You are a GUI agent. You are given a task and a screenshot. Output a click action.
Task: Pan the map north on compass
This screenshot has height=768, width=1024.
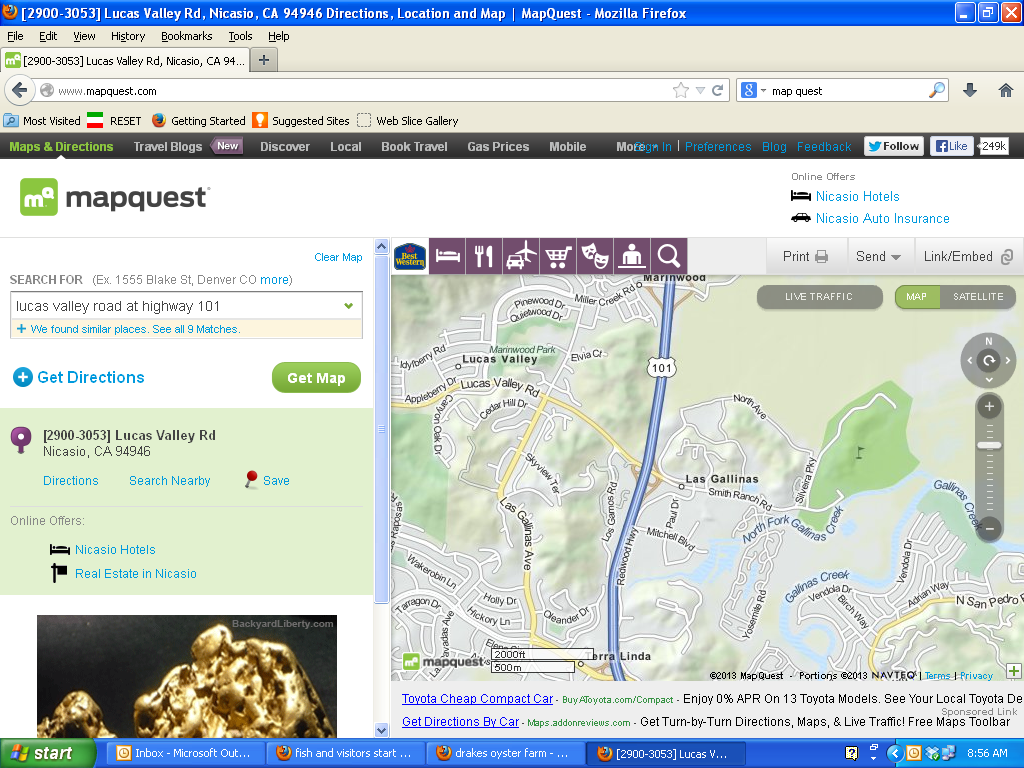pyautogui.click(x=989, y=342)
